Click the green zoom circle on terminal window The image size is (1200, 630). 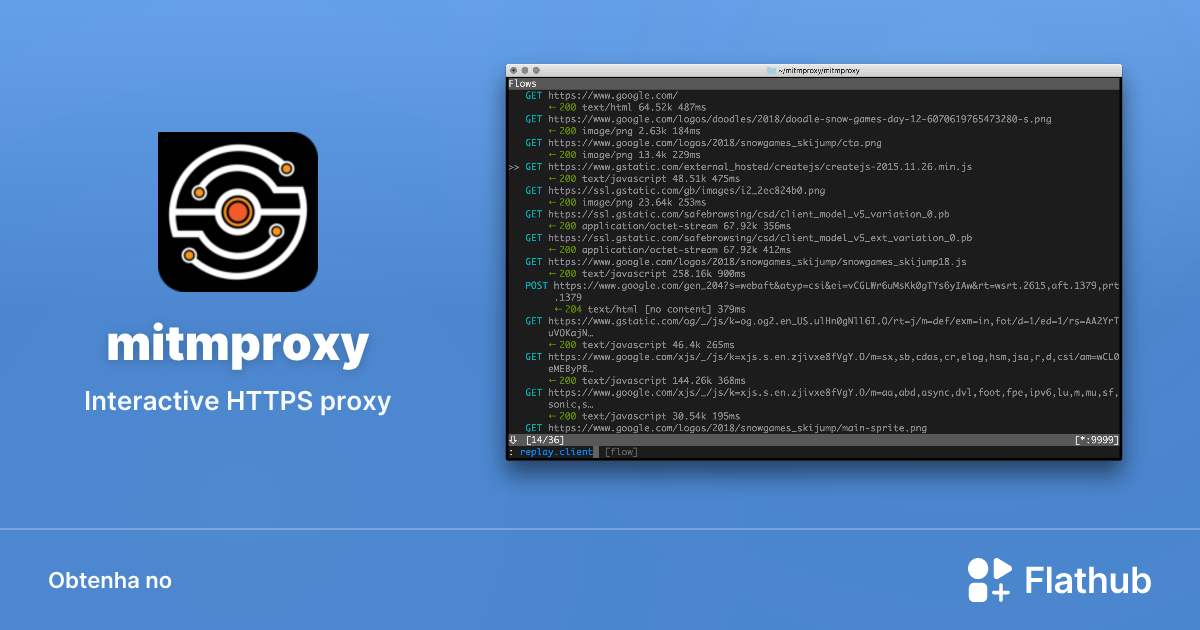(x=536, y=70)
